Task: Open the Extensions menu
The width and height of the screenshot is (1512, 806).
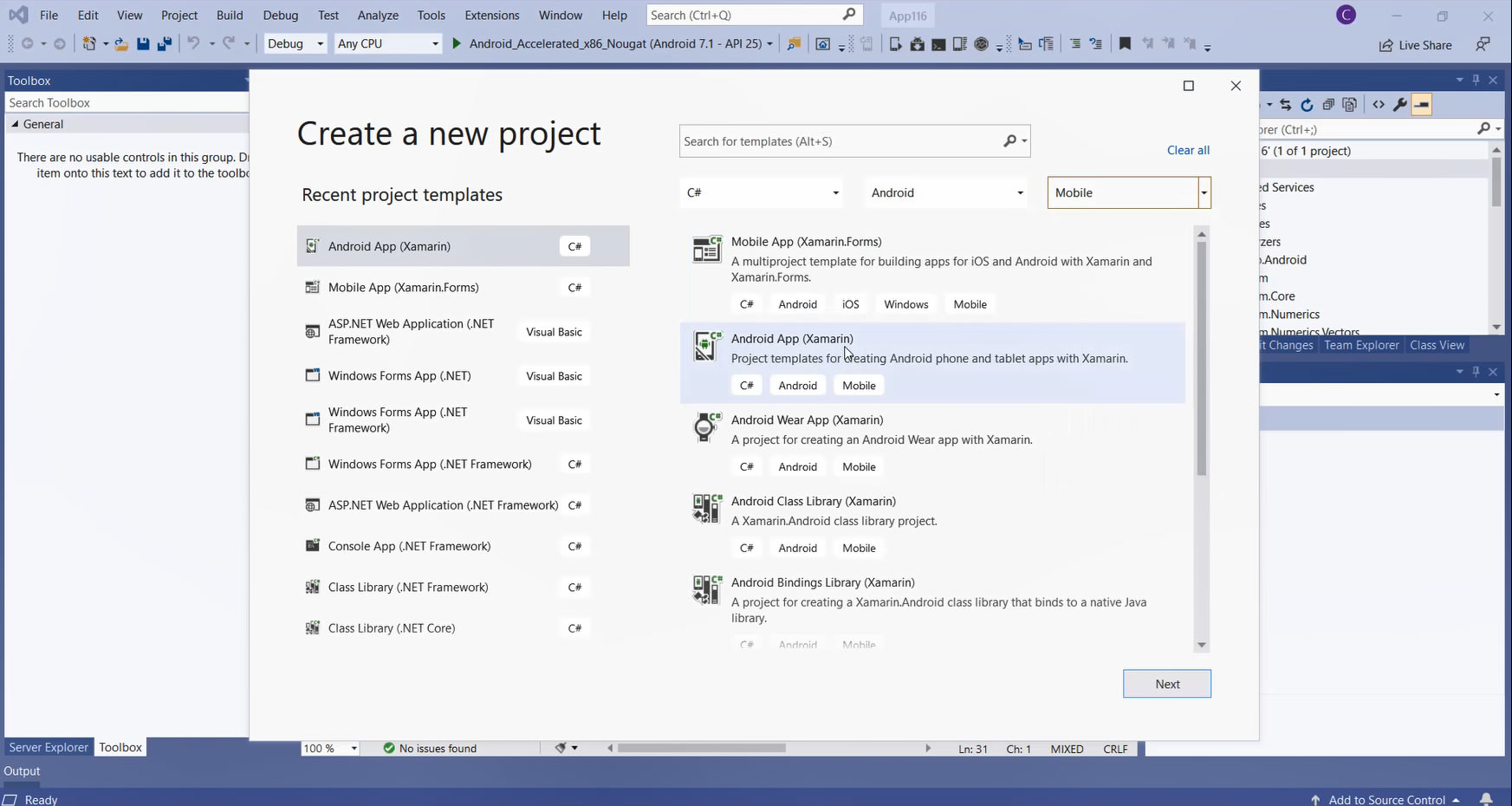Action: [491, 15]
